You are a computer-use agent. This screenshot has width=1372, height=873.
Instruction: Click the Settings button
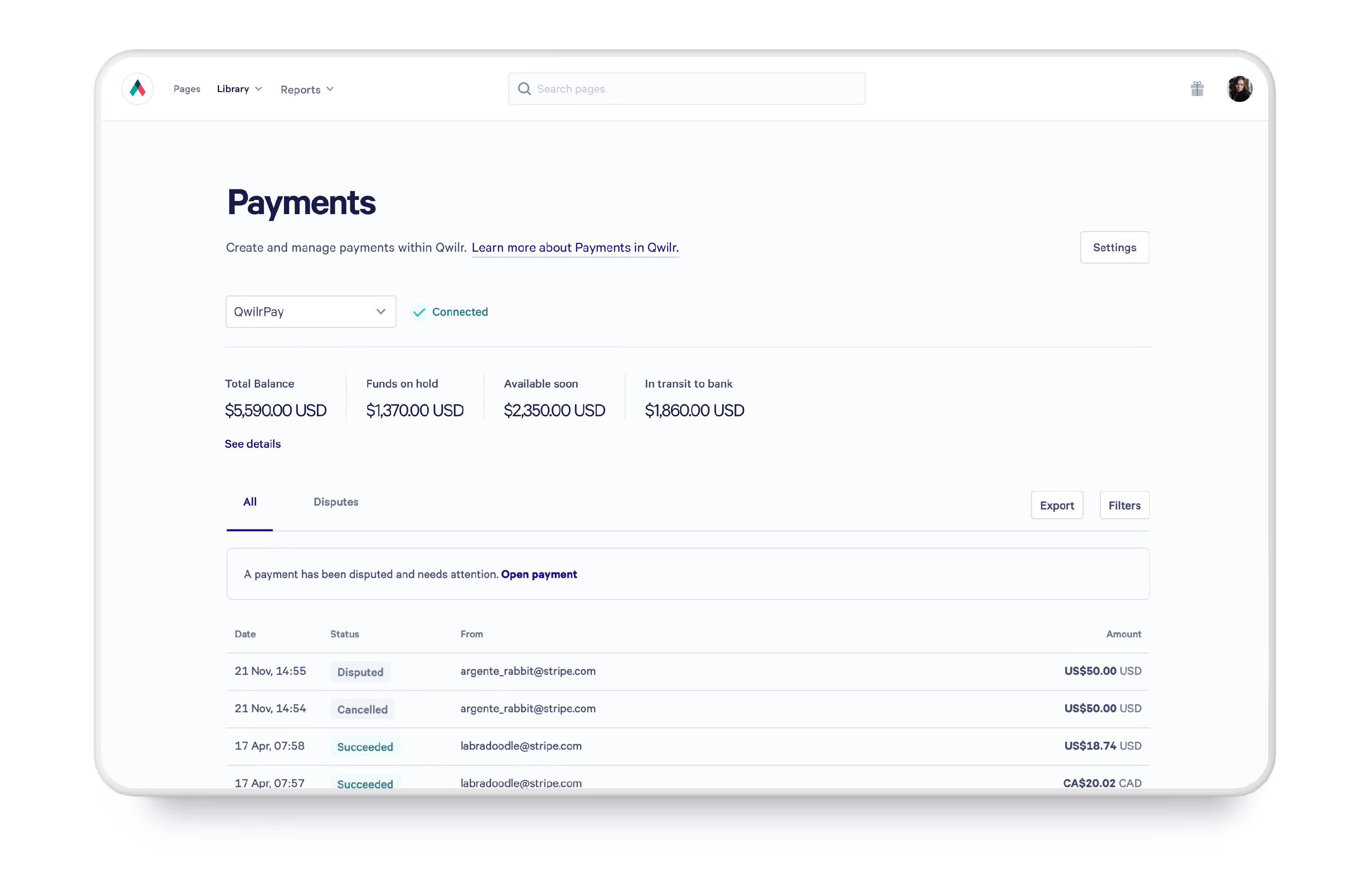point(1114,247)
